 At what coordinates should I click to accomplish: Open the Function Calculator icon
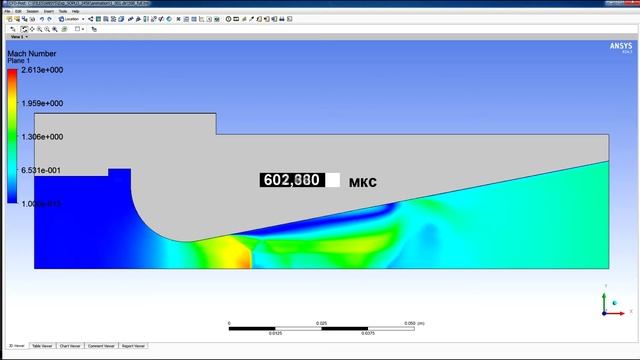pyautogui.click(x=259, y=19)
